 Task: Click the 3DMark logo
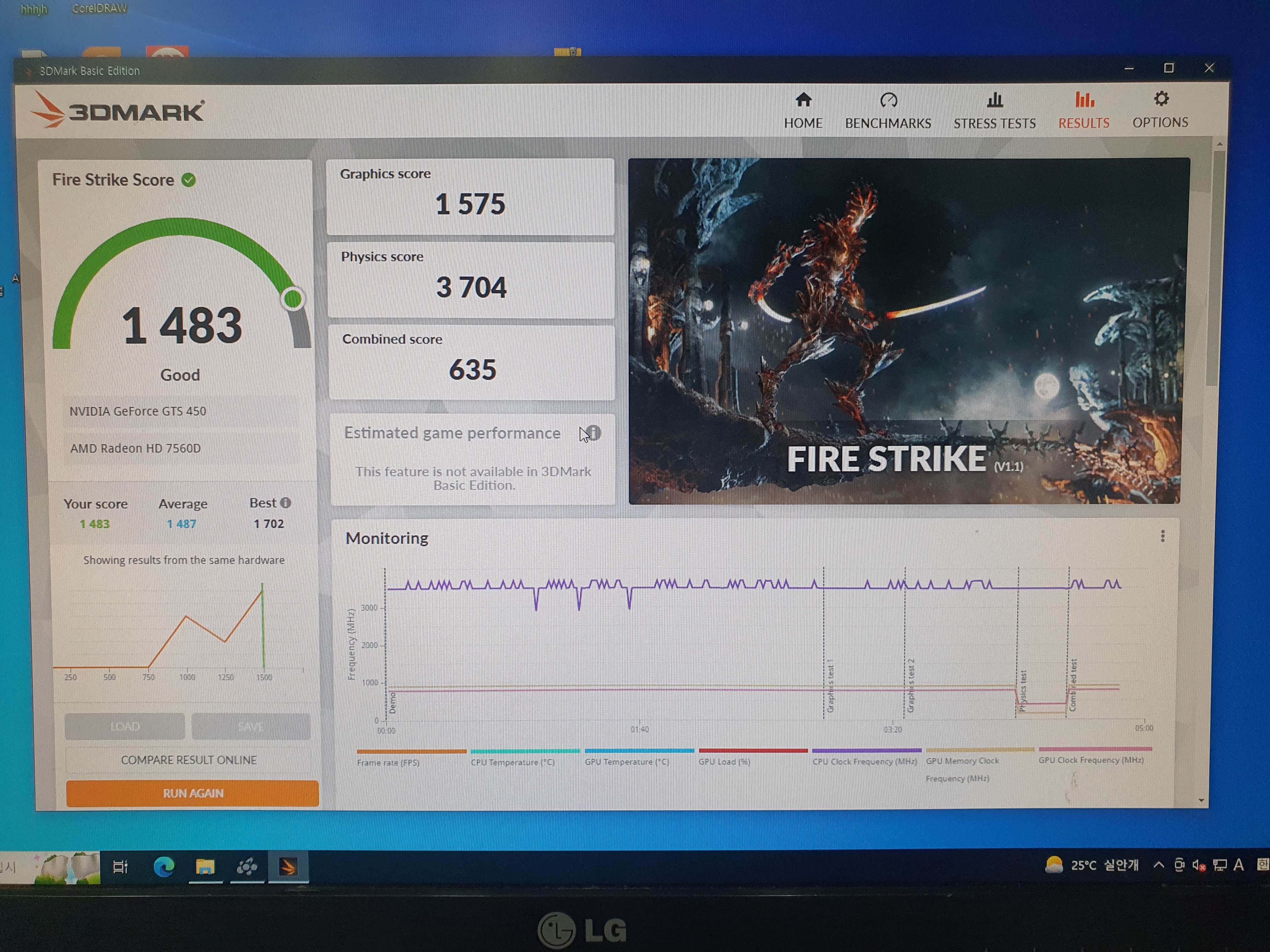point(117,109)
